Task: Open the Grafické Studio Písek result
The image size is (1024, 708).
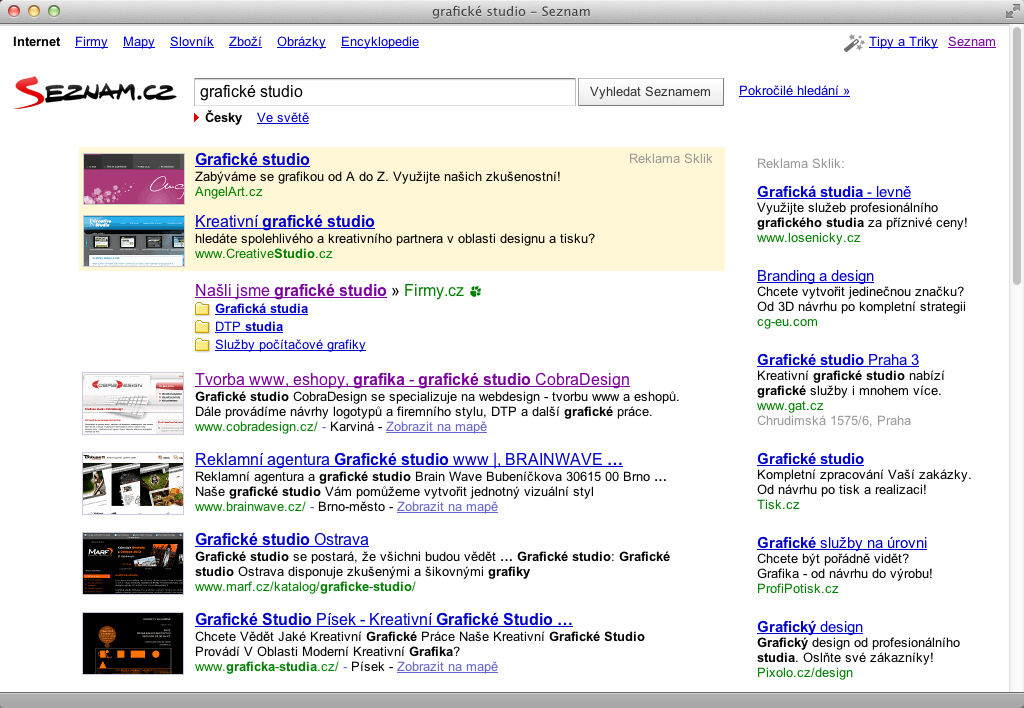Action: [x=383, y=619]
